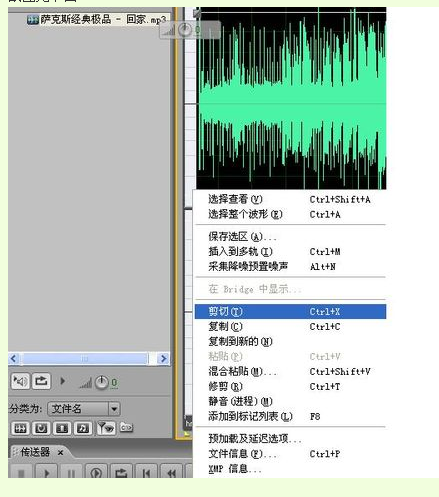Choose 静音(进程)(M) from the context menu
Image resolution: width=439 pixels, height=497 pixels.
click(x=290, y=401)
